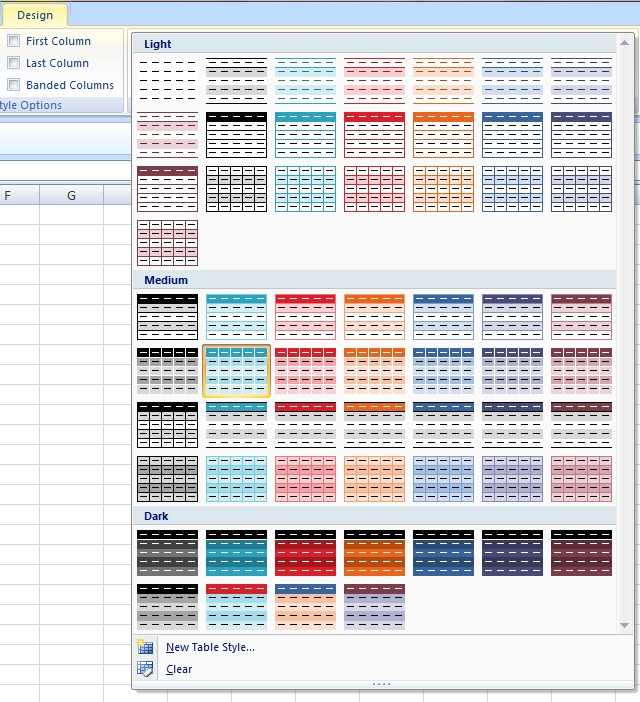Viewport: 640px width, 702px height.
Task: Apply Medium red style in first Medium row
Action: click(305, 317)
